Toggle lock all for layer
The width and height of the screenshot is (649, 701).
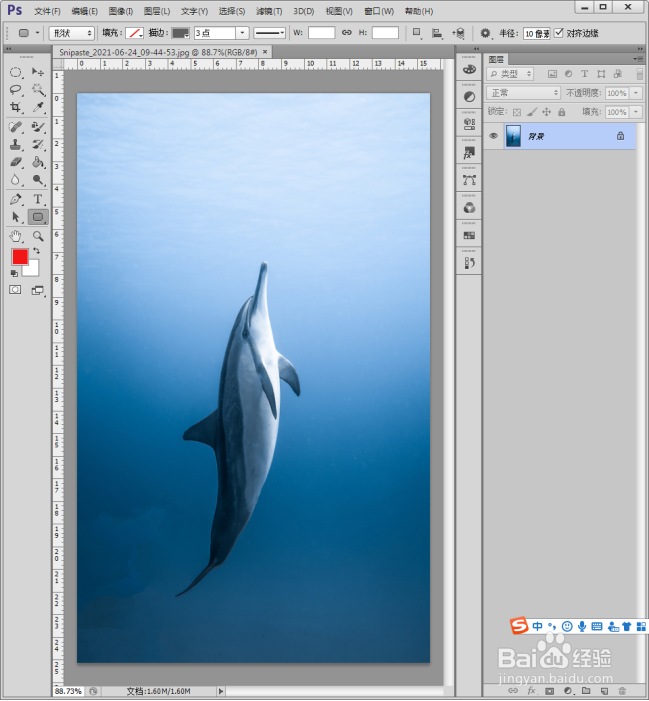click(562, 112)
